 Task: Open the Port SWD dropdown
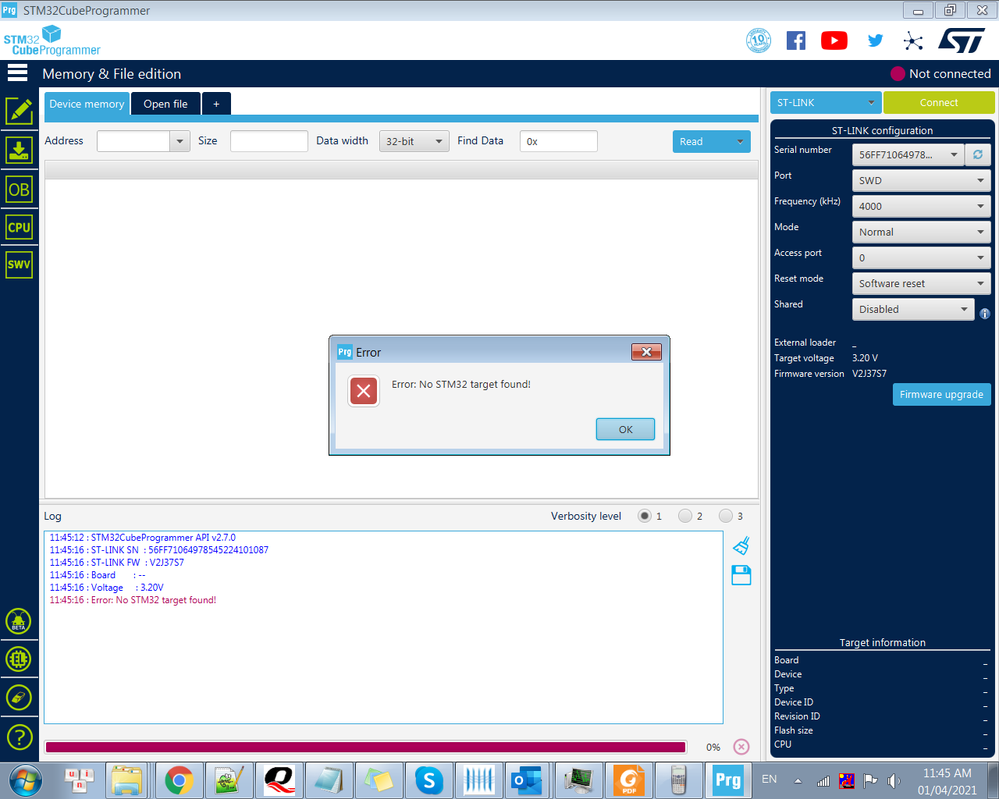tap(921, 180)
